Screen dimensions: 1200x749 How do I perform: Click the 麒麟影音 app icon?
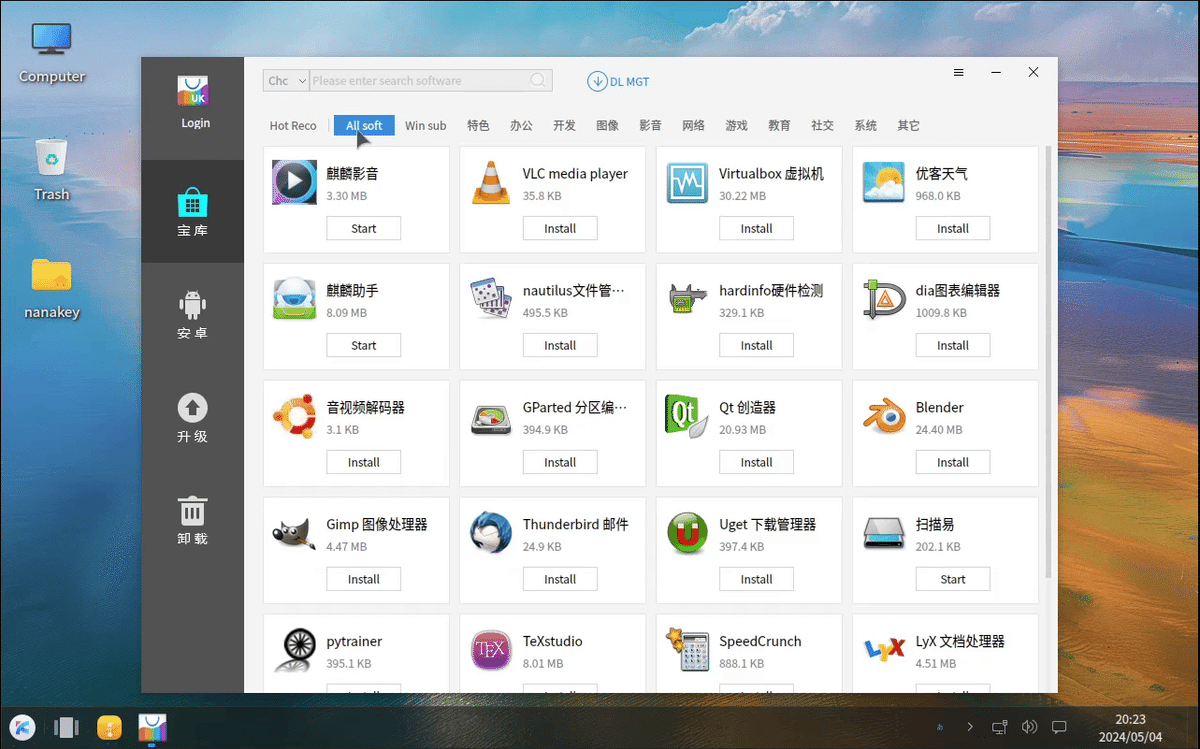tap(294, 182)
